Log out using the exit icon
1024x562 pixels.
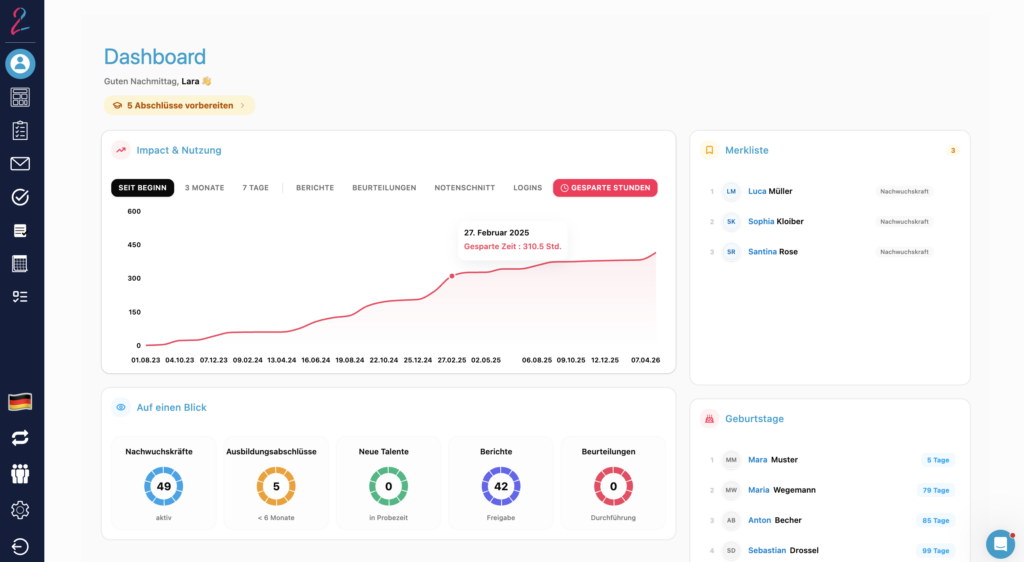point(20,546)
